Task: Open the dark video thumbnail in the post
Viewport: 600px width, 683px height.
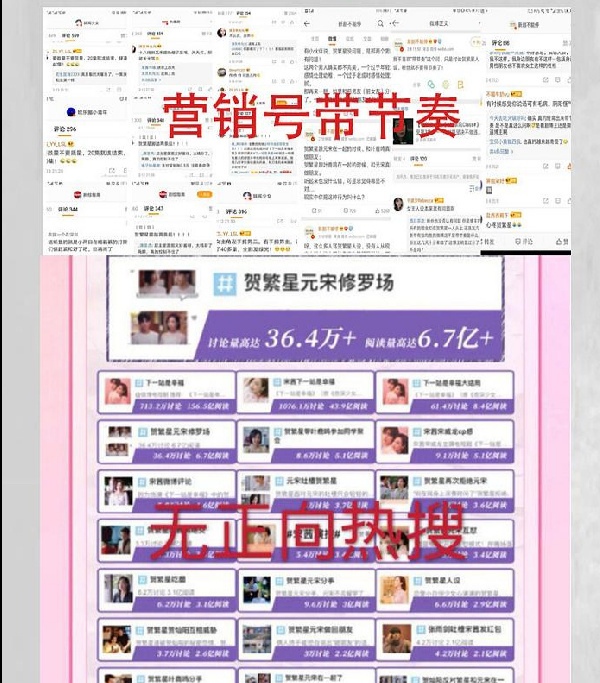Action: pos(403,131)
